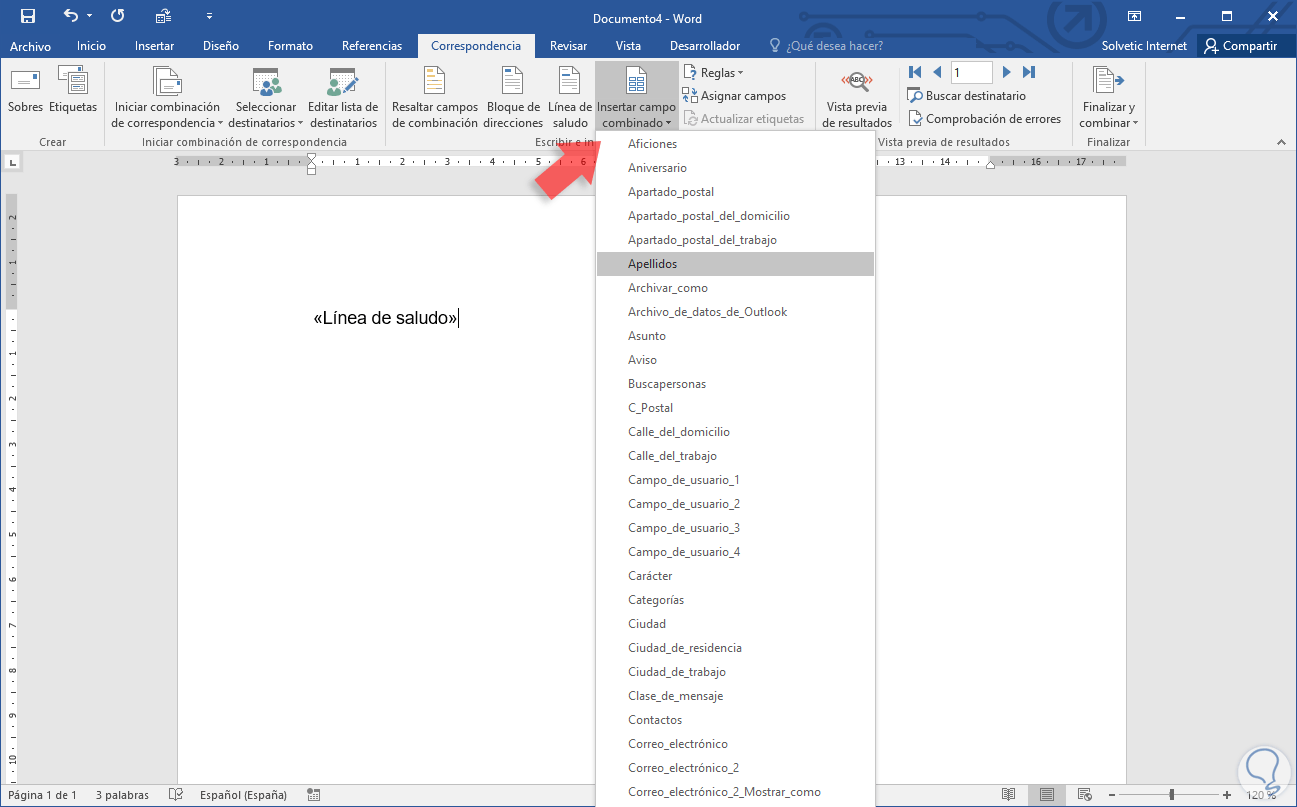Open Iniciar combinación de correspondencia dropdown

point(167,98)
